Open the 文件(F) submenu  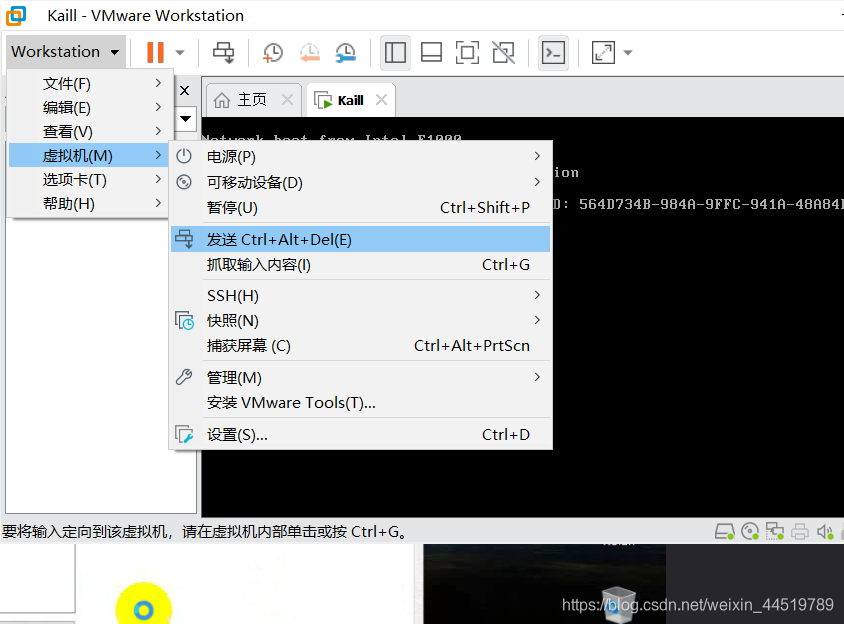pos(90,83)
